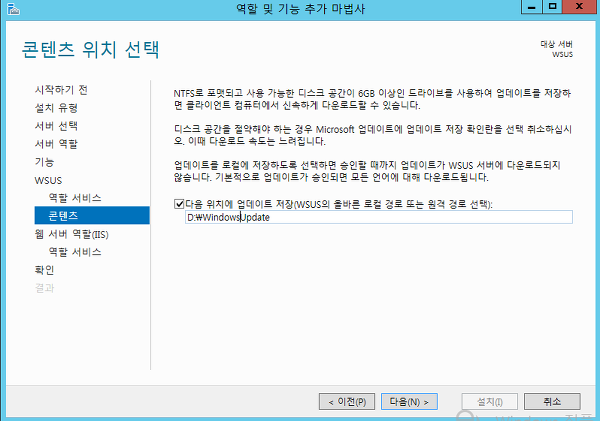Open the 웹 서버 역할(IIS) step
The height and width of the screenshot is (421, 600).
(72, 234)
